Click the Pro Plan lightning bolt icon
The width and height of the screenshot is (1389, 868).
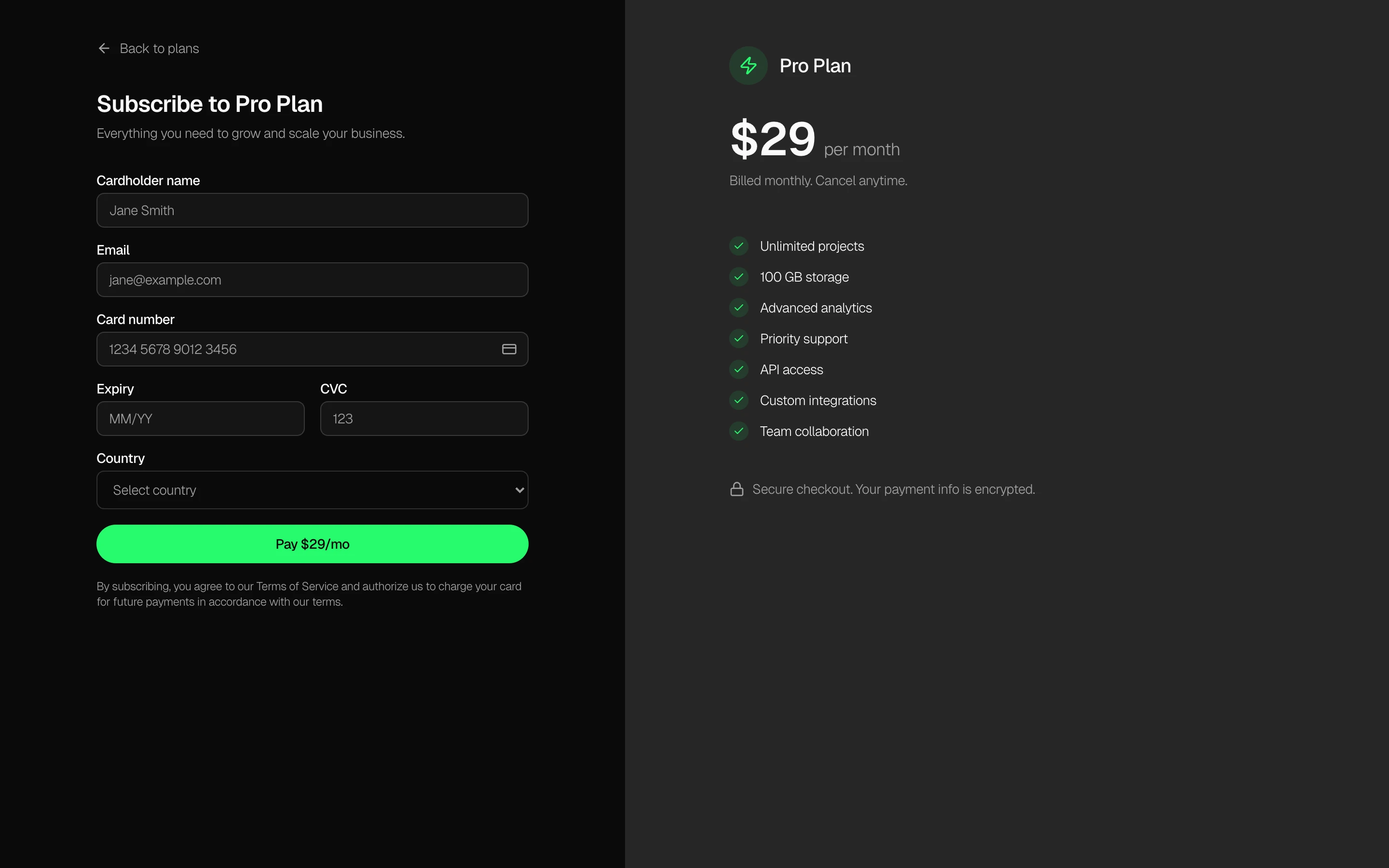point(748,66)
